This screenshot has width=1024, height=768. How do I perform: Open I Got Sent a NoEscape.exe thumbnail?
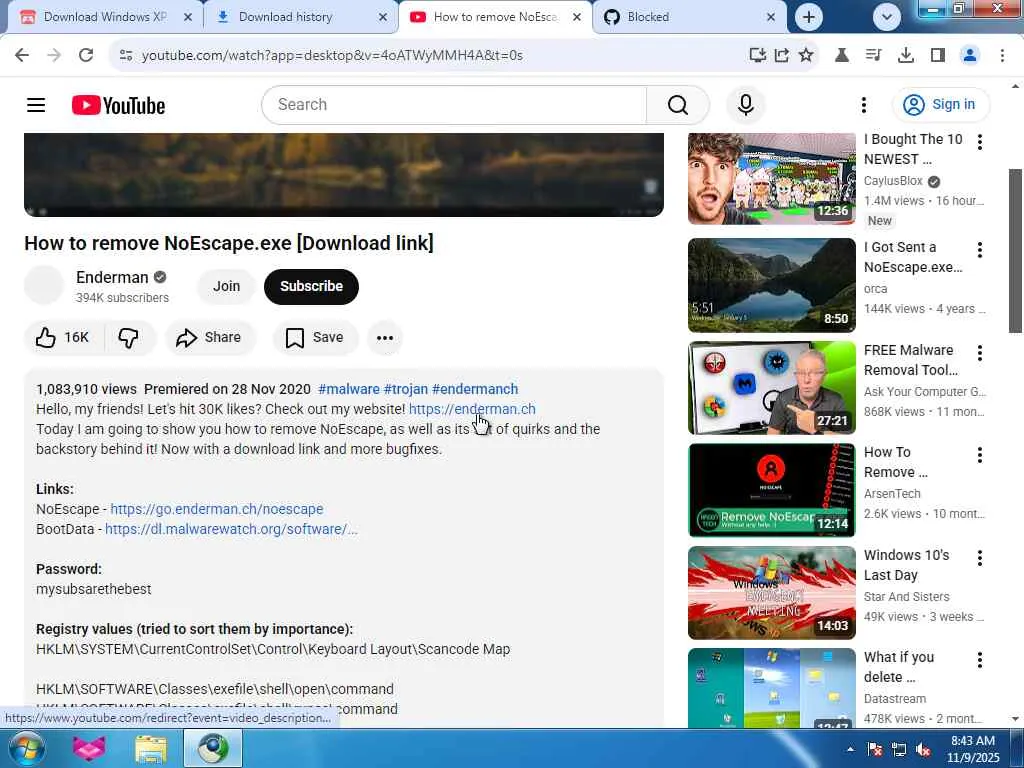771,285
